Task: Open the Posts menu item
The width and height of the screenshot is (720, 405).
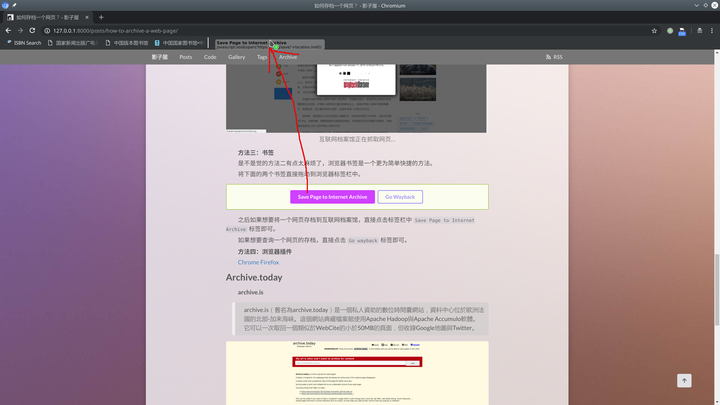Action: (x=186, y=57)
